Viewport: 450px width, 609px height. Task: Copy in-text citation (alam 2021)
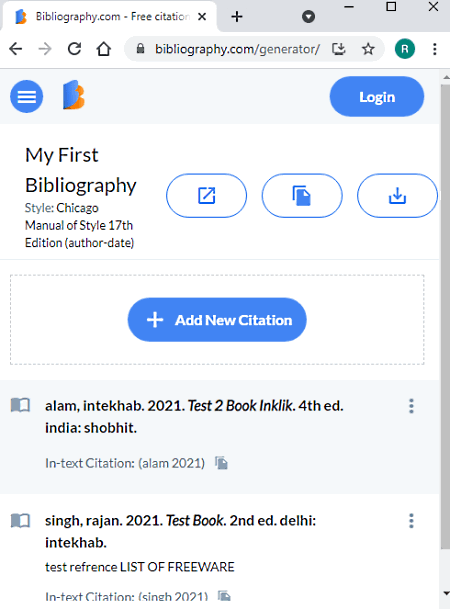click(222, 463)
